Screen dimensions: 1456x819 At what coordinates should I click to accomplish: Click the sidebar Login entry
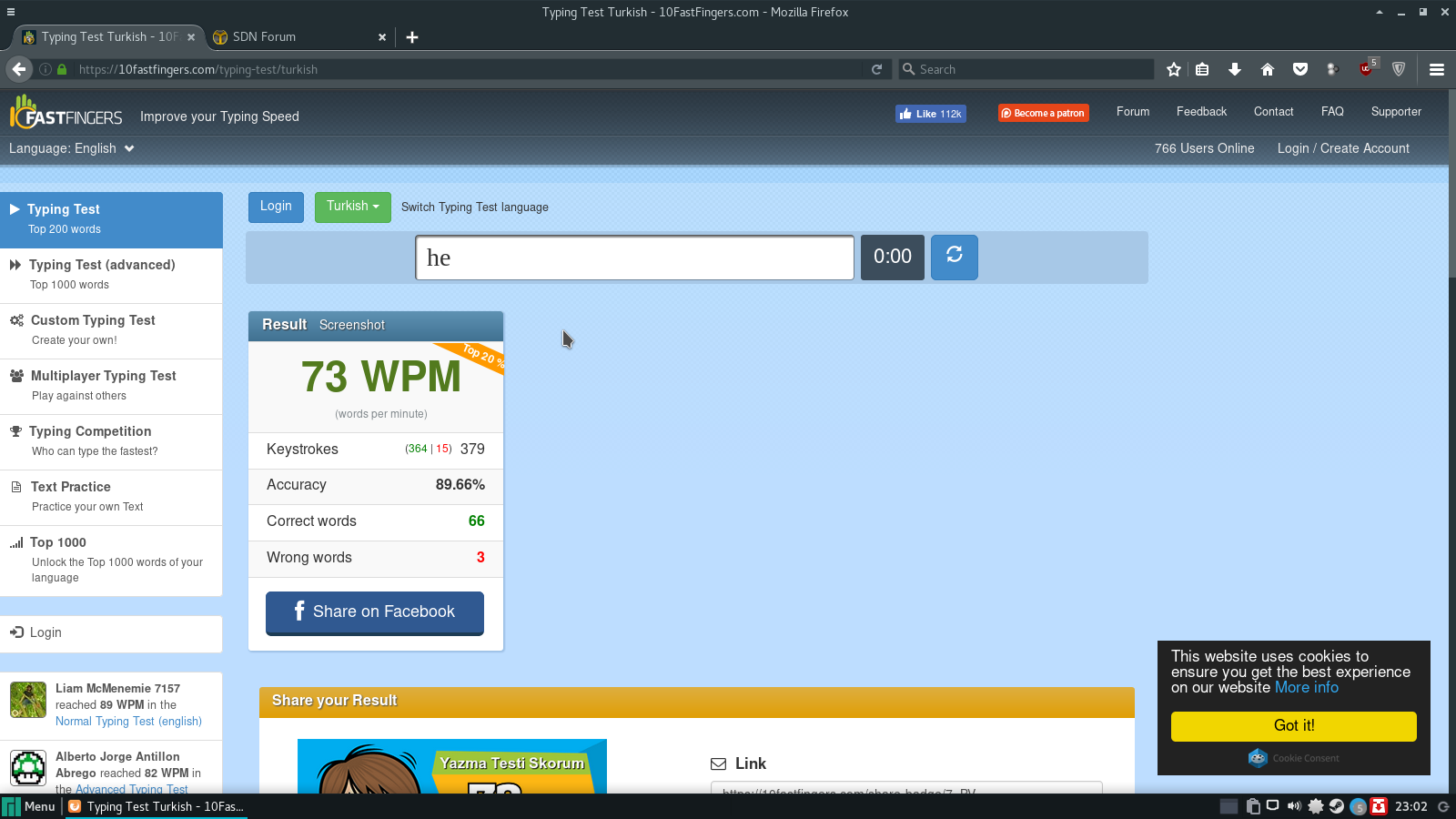(111, 633)
